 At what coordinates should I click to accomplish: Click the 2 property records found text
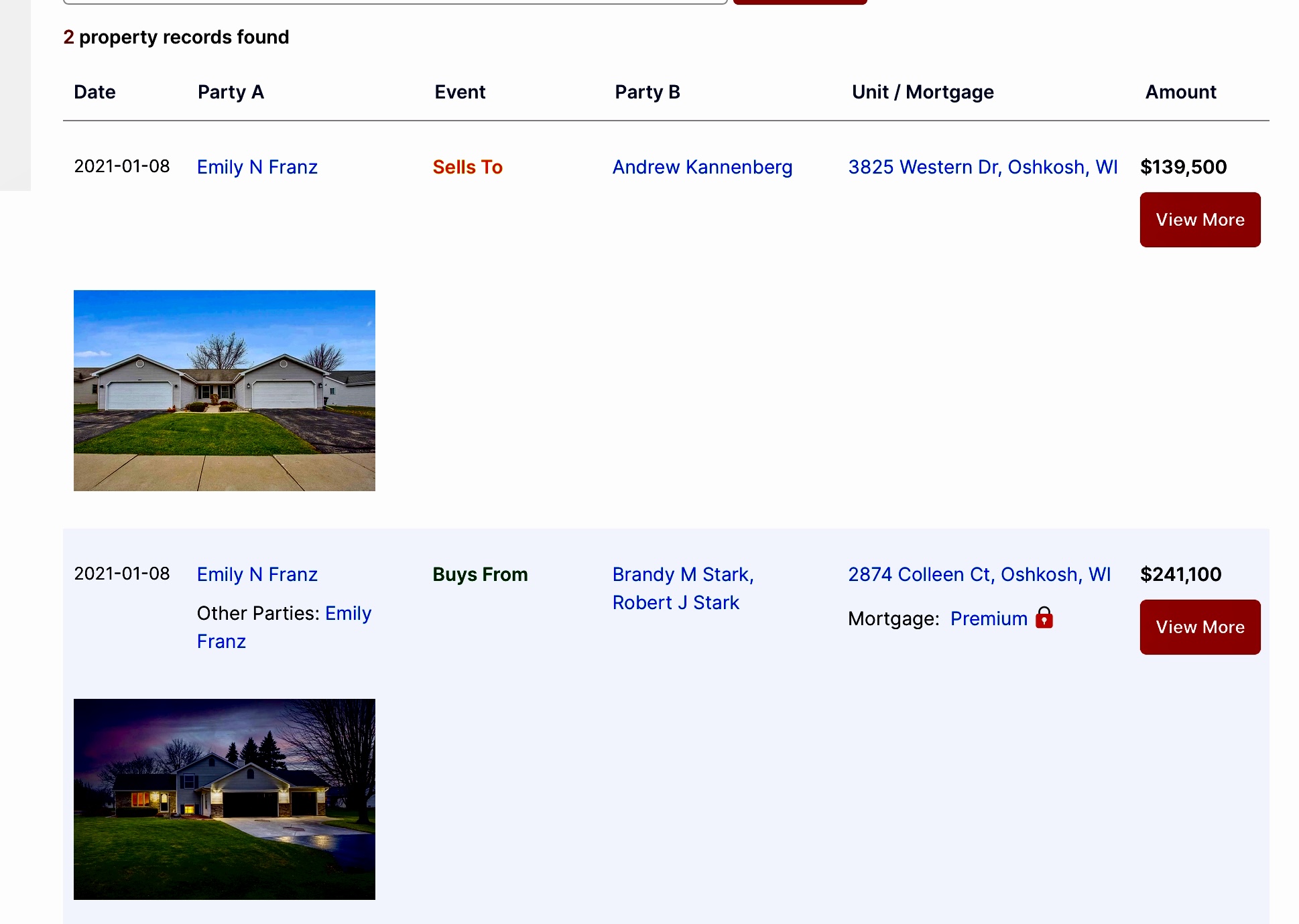coord(176,37)
